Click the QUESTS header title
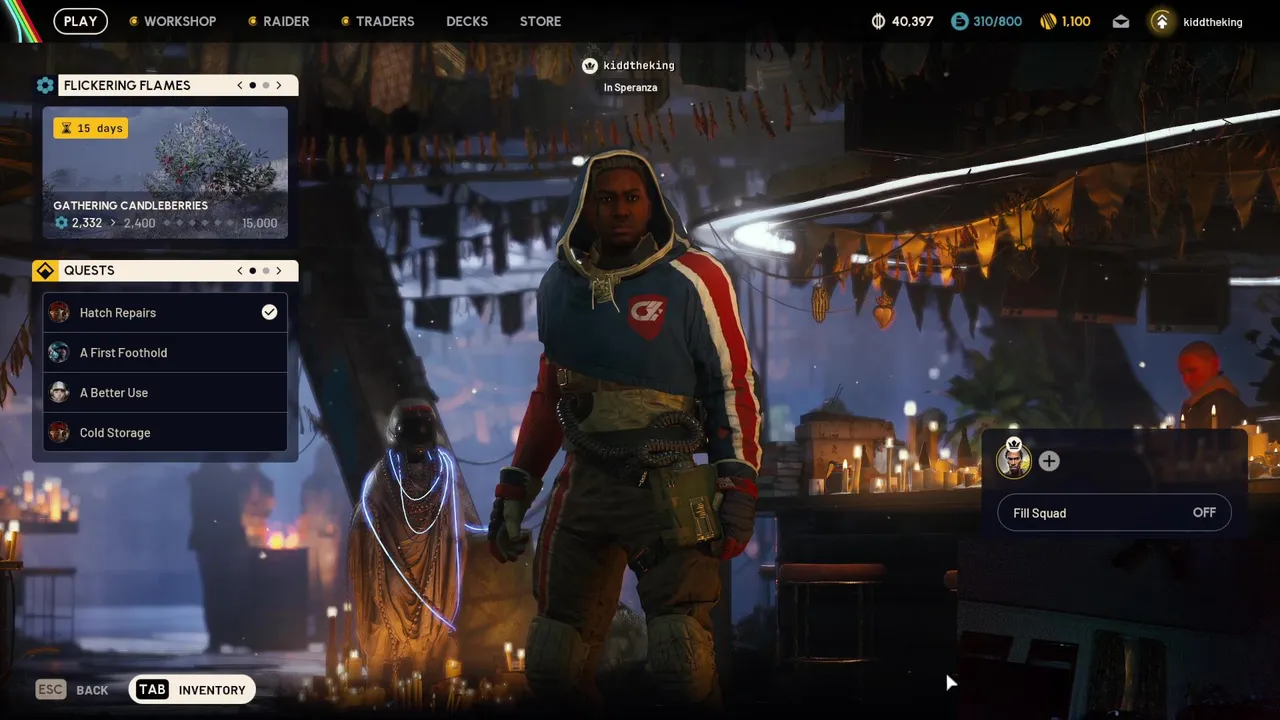This screenshot has width=1280, height=720. pos(89,270)
